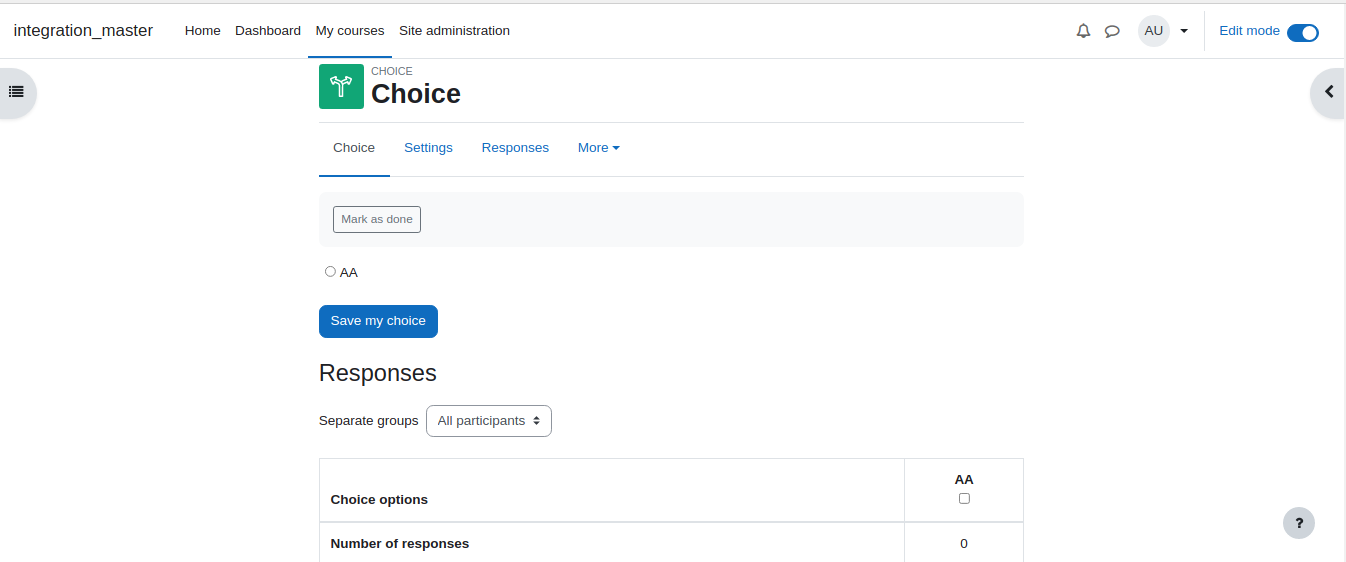This screenshot has width=1346, height=562.
Task: Open the All participants groups dropdown
Action: (x=489, y=421)
